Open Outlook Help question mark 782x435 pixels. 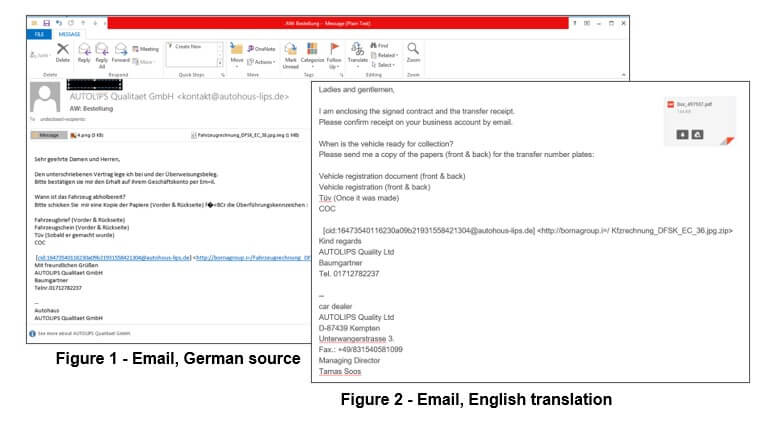(575, 23)
